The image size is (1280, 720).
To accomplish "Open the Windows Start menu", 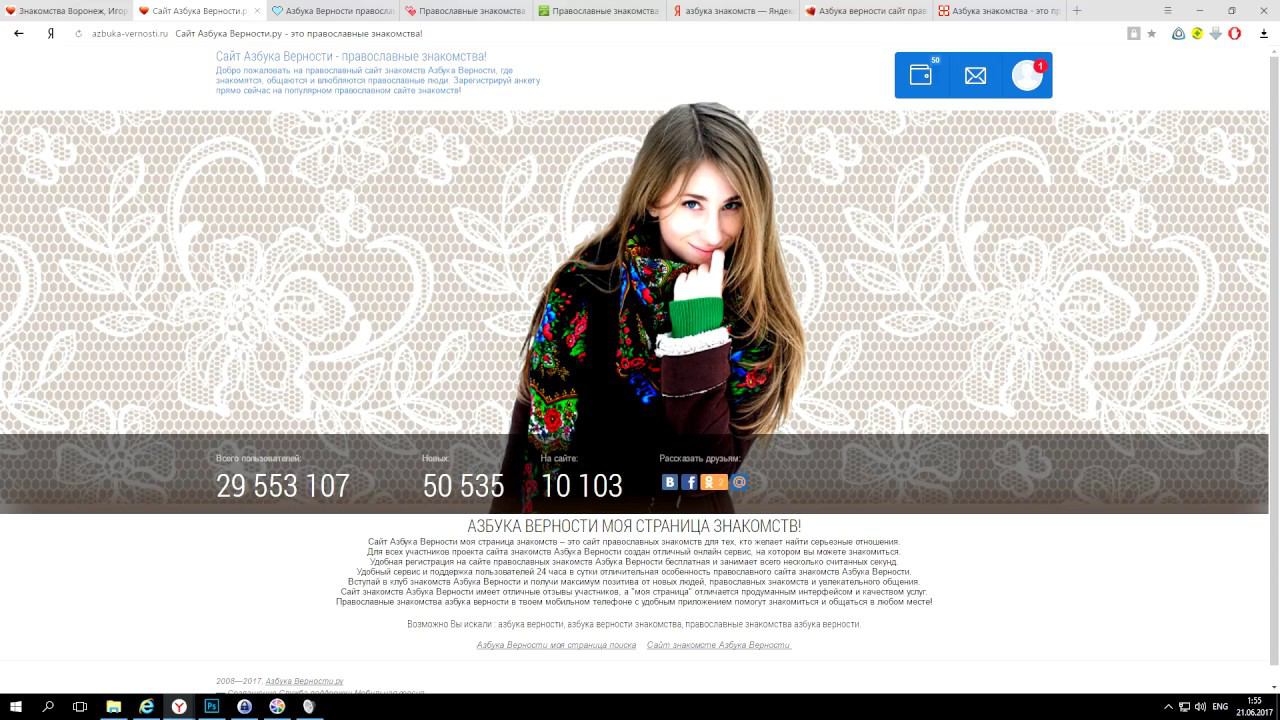I will (x=16, y=706).
